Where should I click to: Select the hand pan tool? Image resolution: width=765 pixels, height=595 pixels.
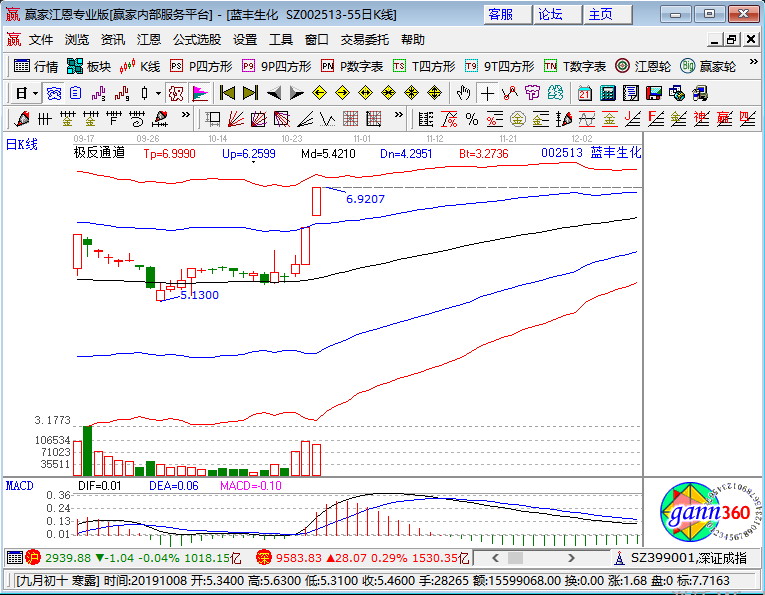point(463,93)
